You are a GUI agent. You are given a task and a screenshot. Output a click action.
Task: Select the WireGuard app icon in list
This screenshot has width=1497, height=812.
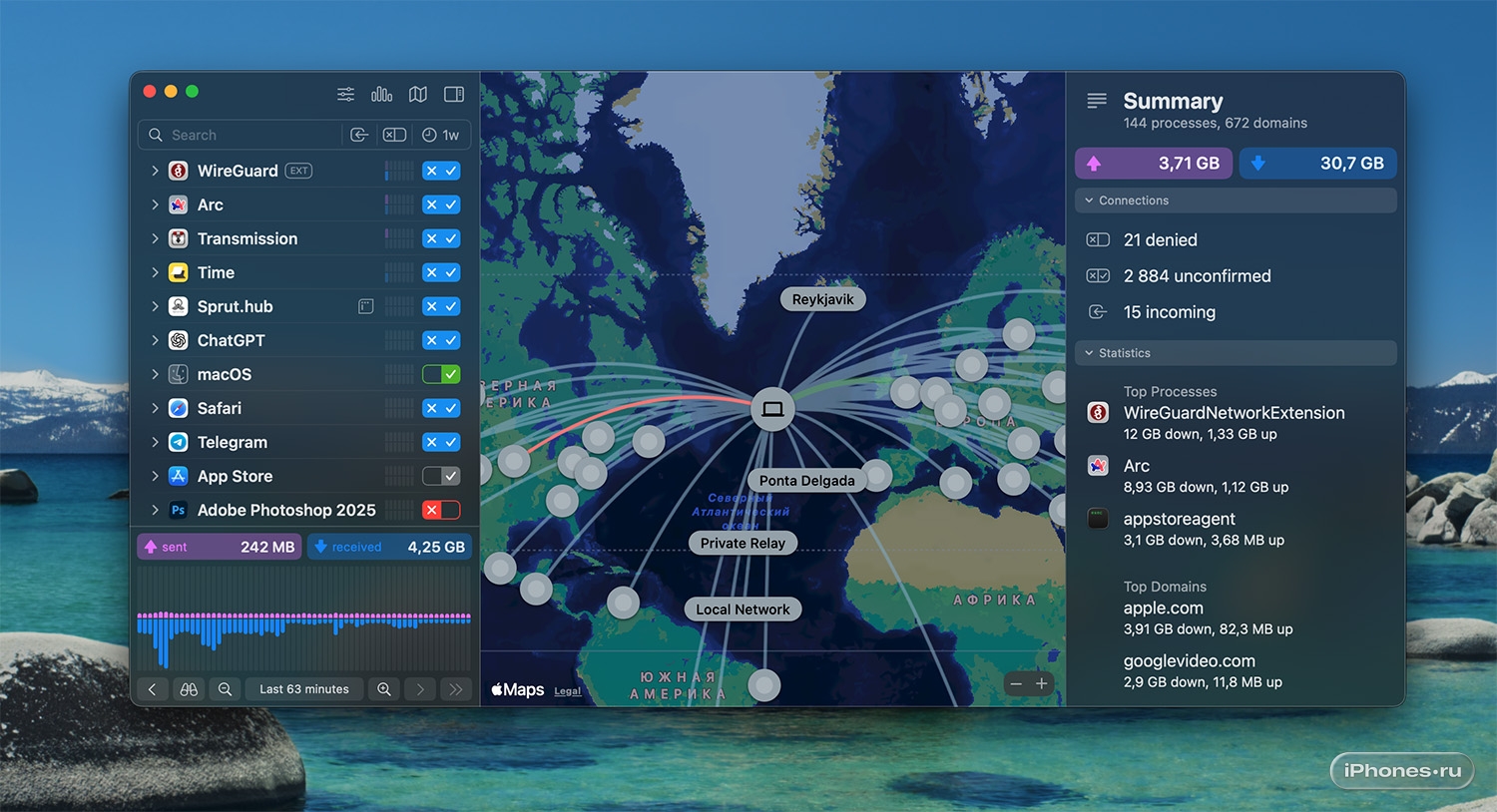tap(179, 171)
